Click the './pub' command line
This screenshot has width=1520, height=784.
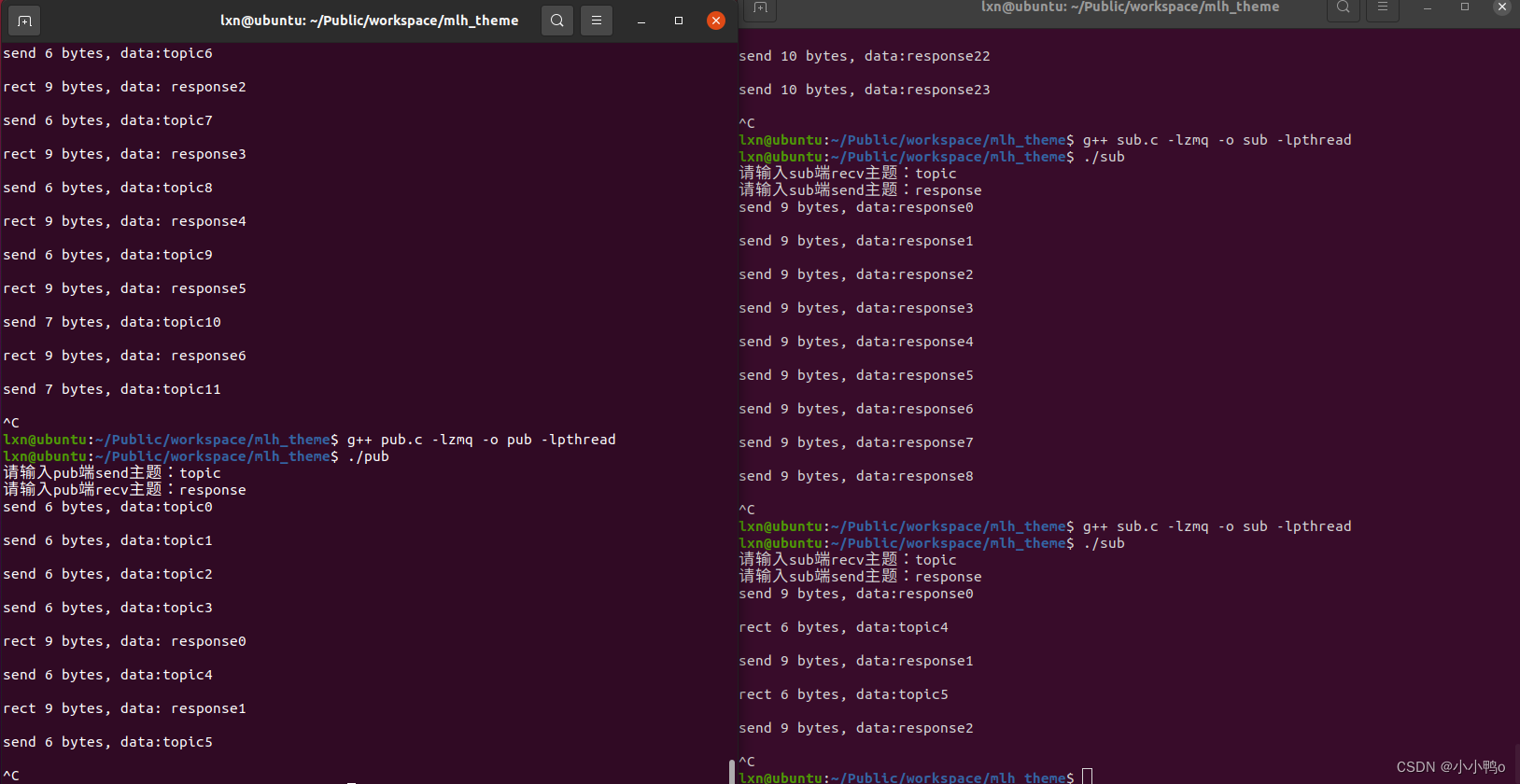tap(368, 456)
